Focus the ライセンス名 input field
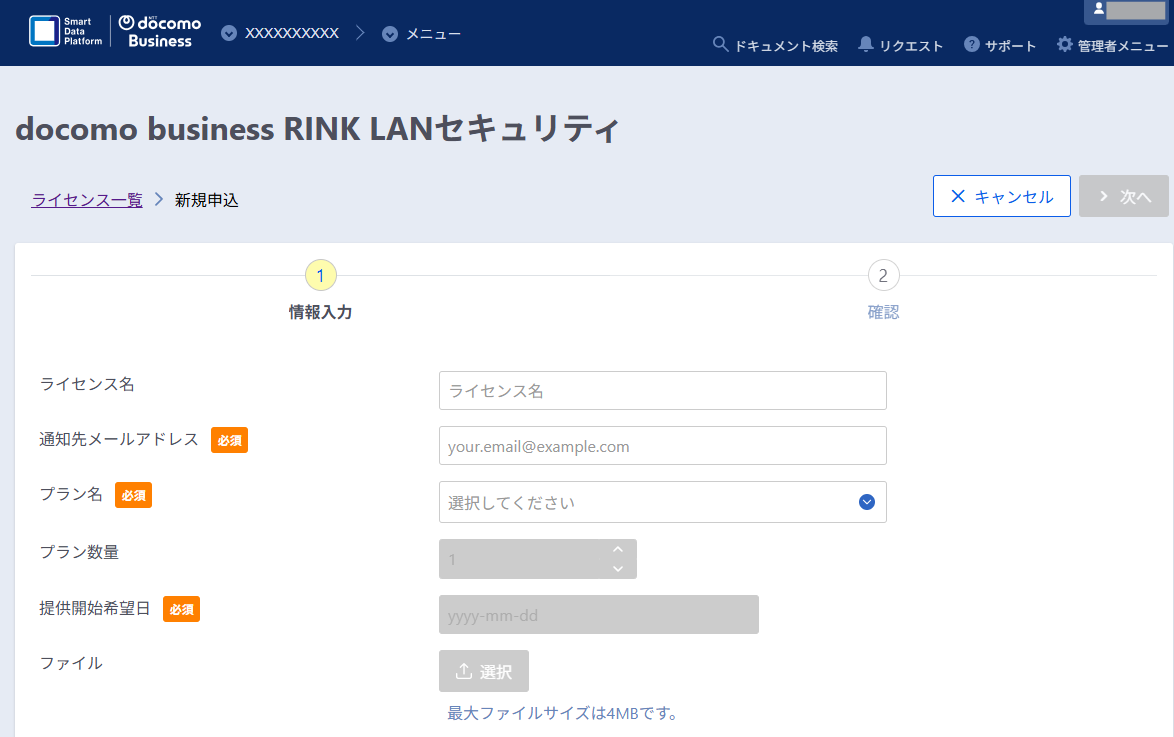Viewport: 1174px width, 737px height. click(x=663, y=390)
